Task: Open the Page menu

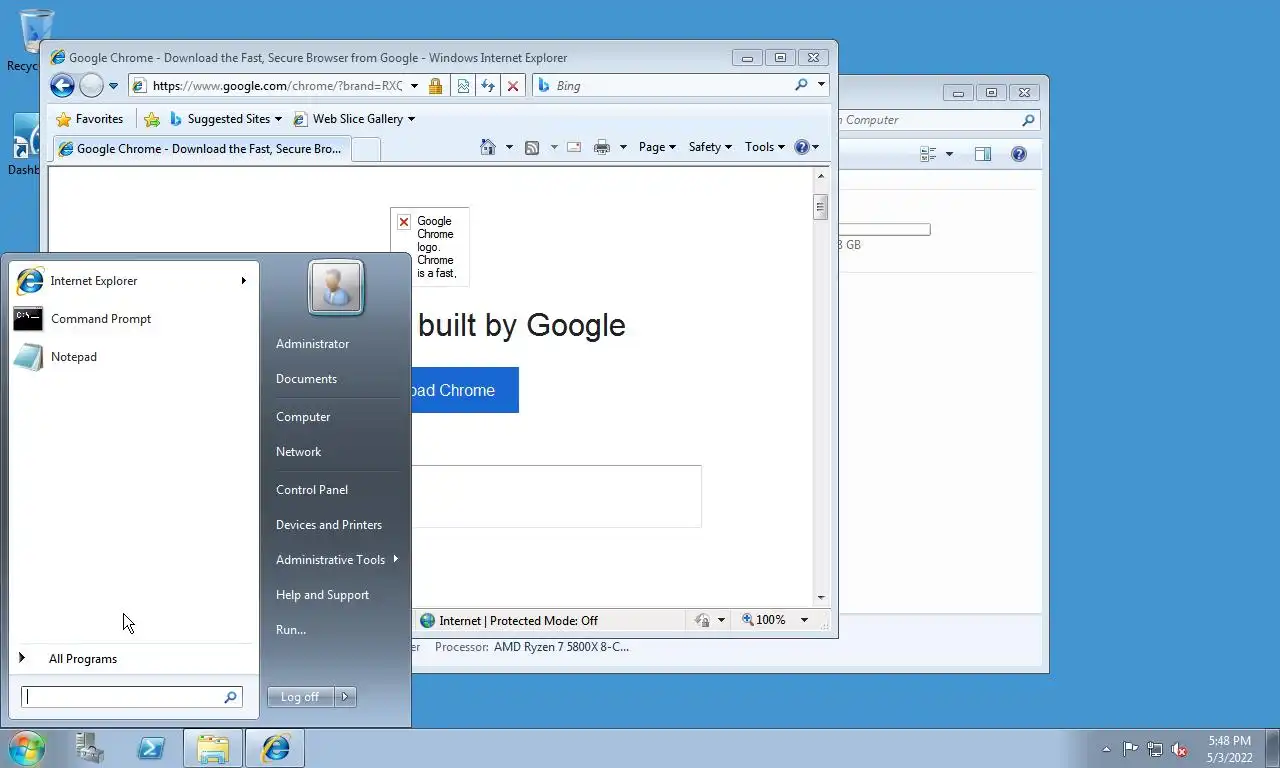Action: pos(657,147)
